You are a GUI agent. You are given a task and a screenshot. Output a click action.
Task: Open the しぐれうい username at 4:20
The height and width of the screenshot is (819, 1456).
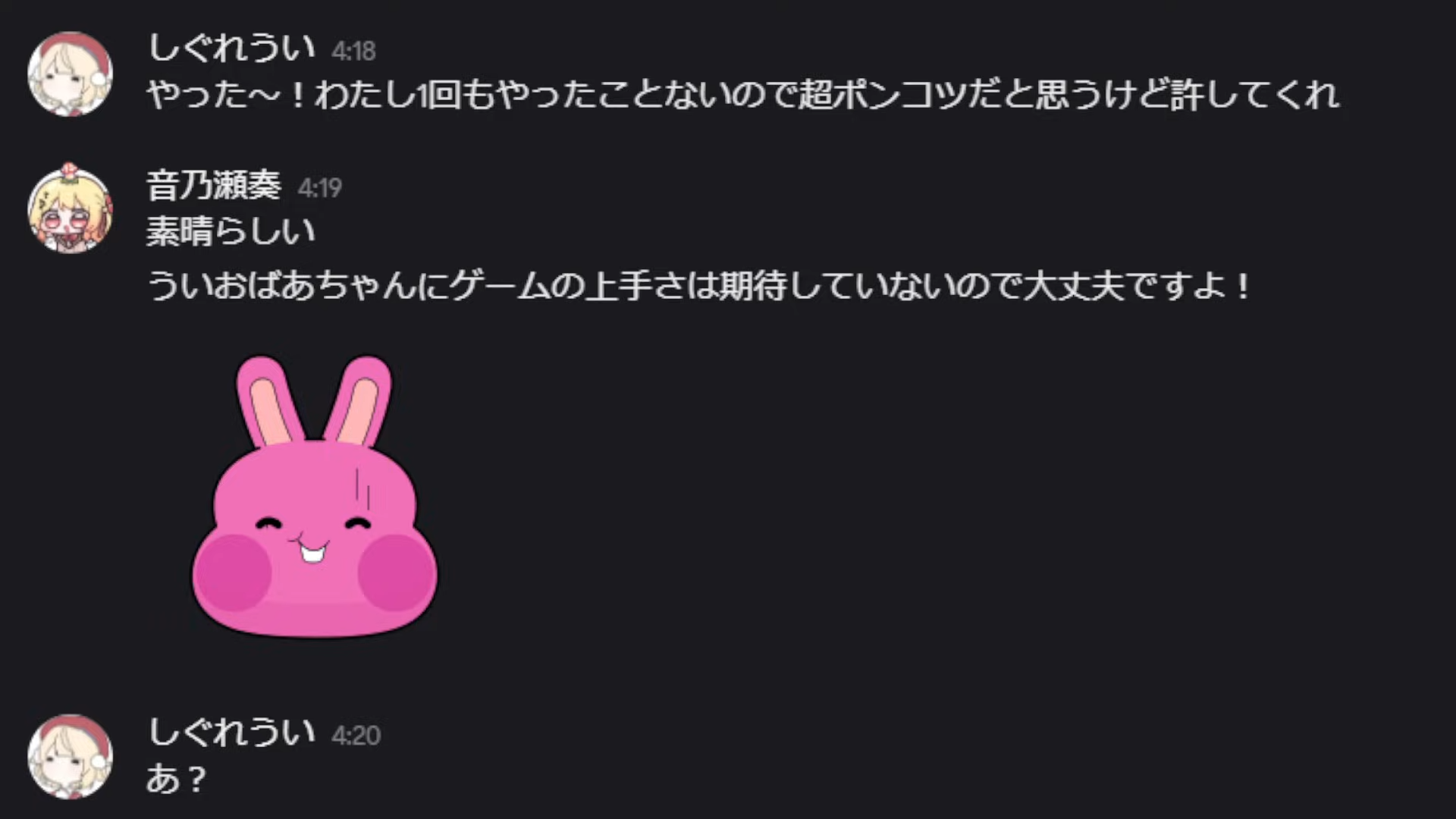coord(231,732)
